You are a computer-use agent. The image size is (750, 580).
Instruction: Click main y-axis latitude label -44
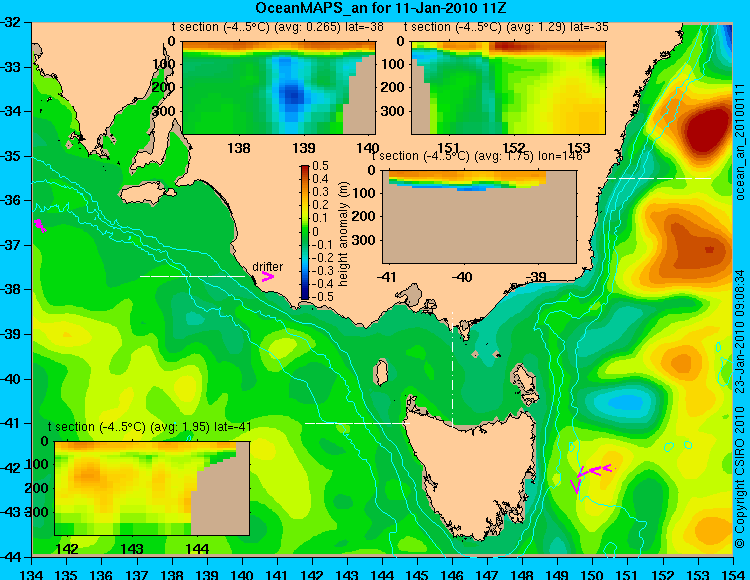coord(11,557)
